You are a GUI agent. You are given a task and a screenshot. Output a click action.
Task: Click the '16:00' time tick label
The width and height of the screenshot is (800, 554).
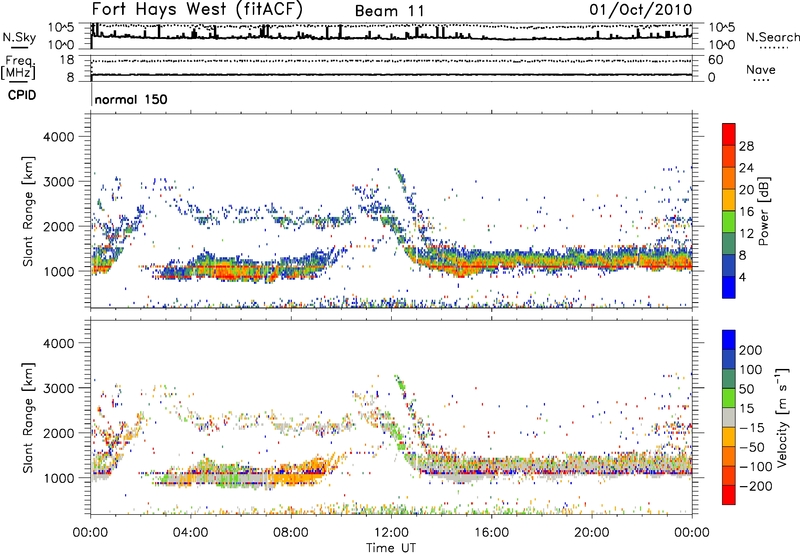point(491,533)
